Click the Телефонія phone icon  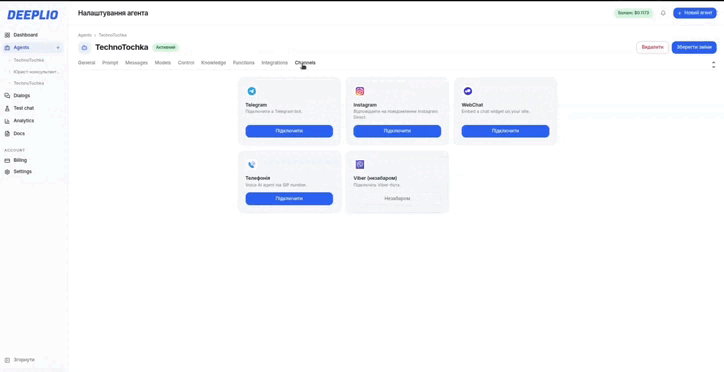tap(252, 164)
